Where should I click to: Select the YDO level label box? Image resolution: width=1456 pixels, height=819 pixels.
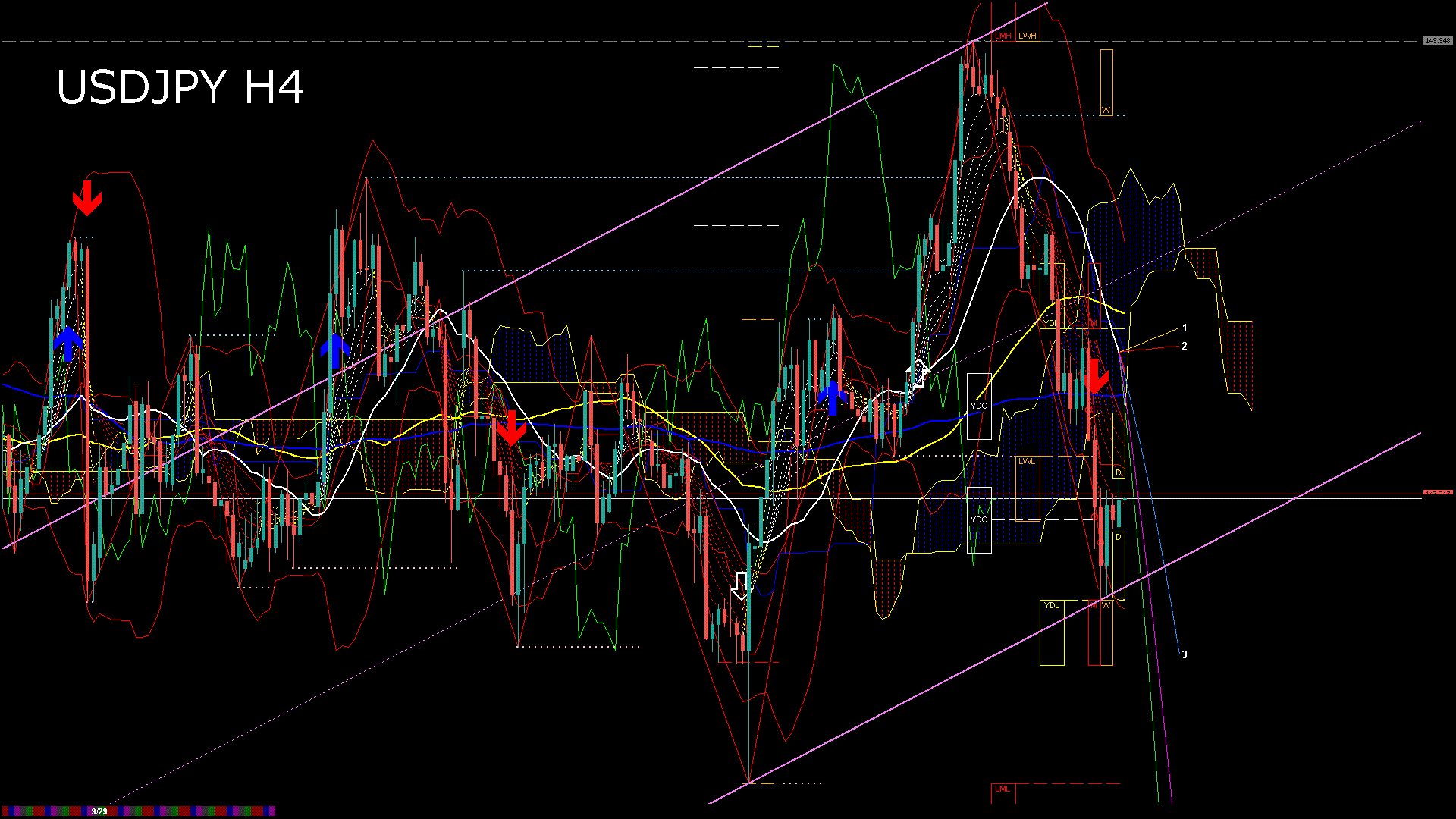(979, 406)
